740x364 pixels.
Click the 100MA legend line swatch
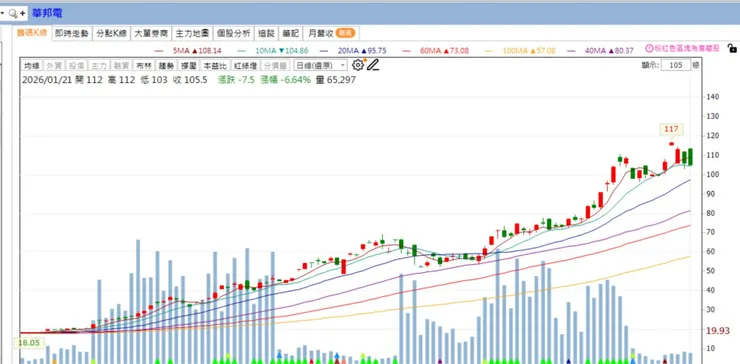point(489,51)
